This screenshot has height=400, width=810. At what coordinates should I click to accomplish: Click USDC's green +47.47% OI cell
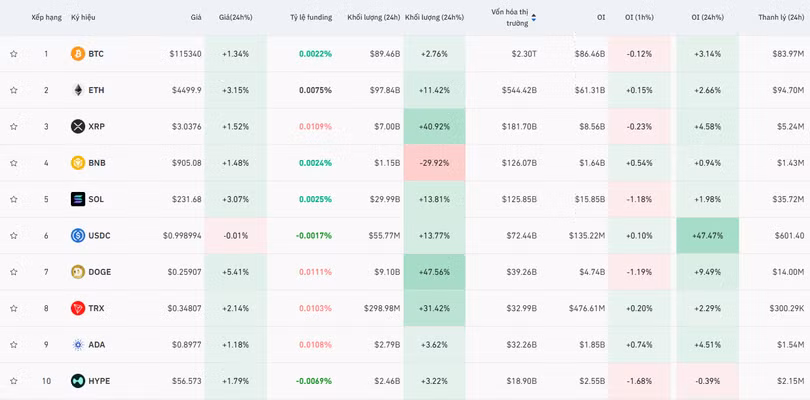tap(707, 236)
